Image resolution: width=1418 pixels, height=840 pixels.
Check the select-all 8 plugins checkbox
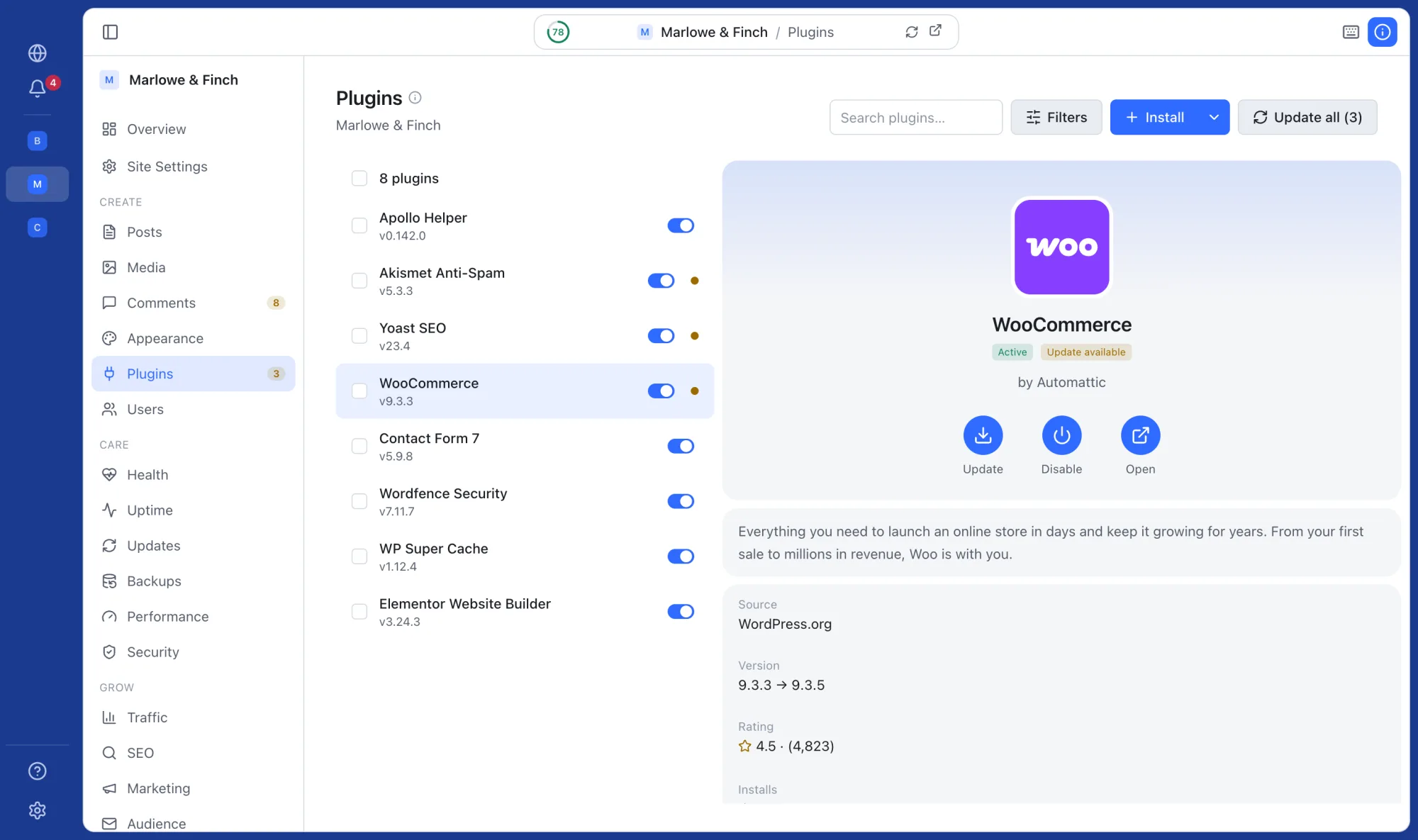359,179
